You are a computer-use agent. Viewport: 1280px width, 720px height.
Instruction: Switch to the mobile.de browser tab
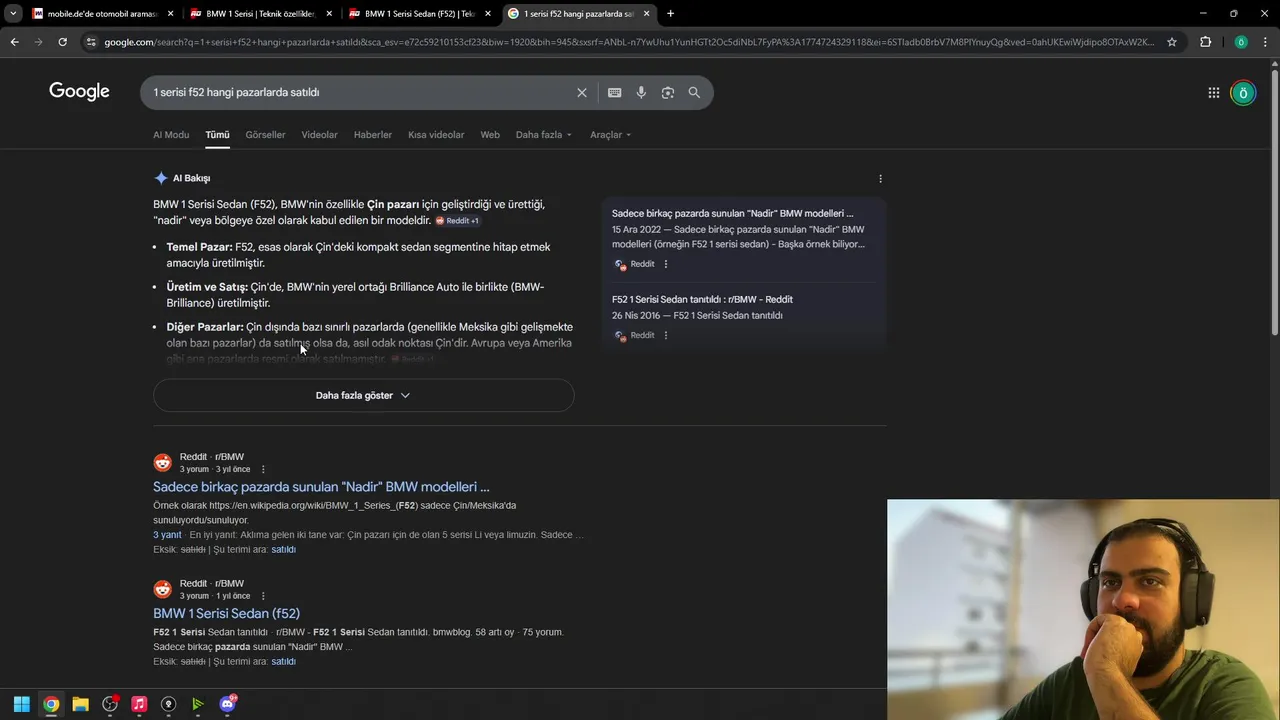click(x=100, y=14)
